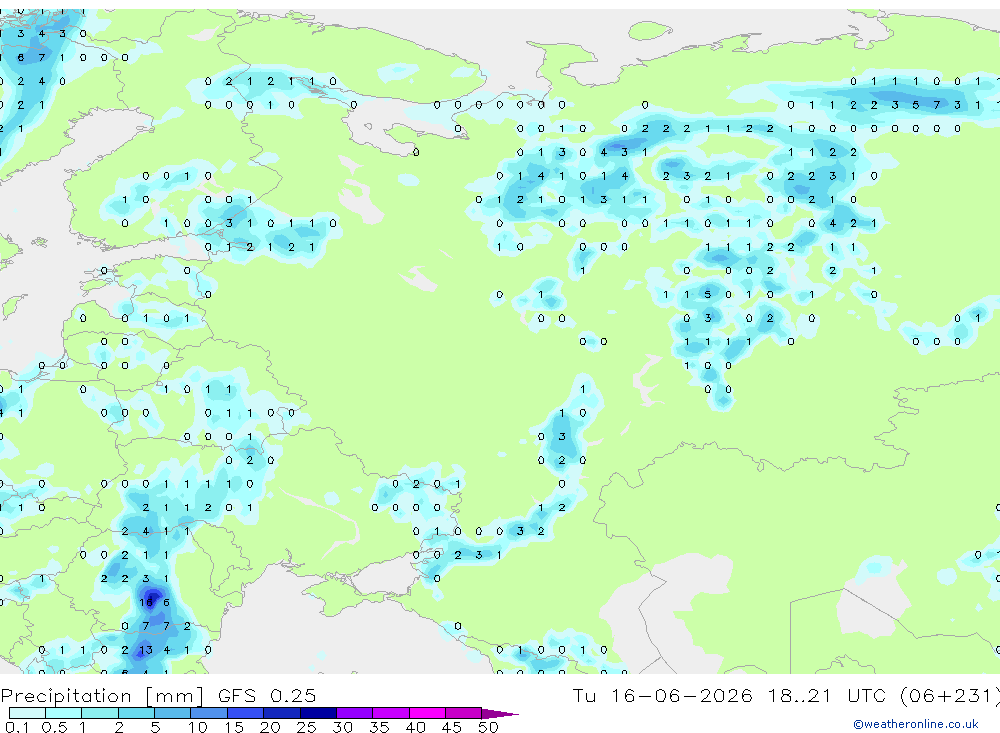Click the legend label '25'
Screen dimensions: 1000x733
pos(307,727)
